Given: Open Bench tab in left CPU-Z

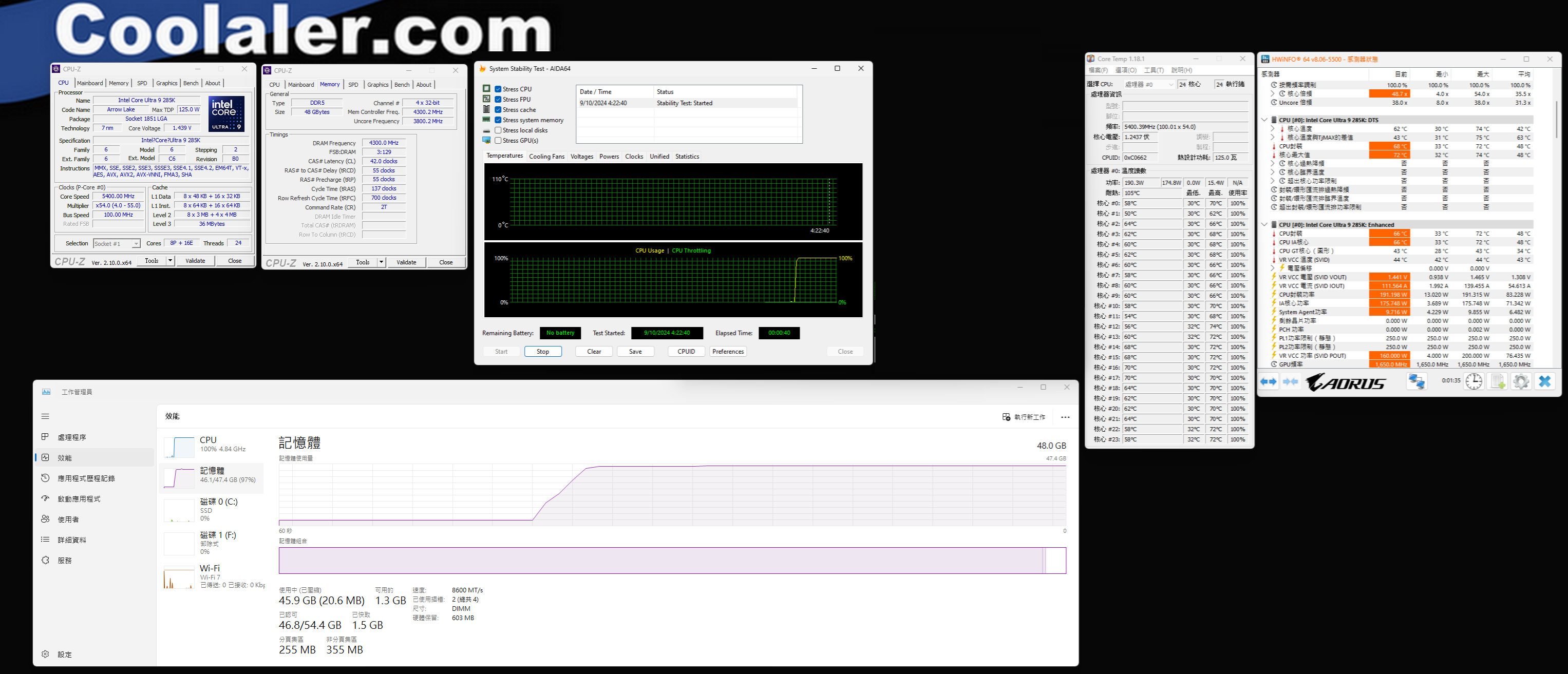Looking at the screenshot, I should [191, 83].
